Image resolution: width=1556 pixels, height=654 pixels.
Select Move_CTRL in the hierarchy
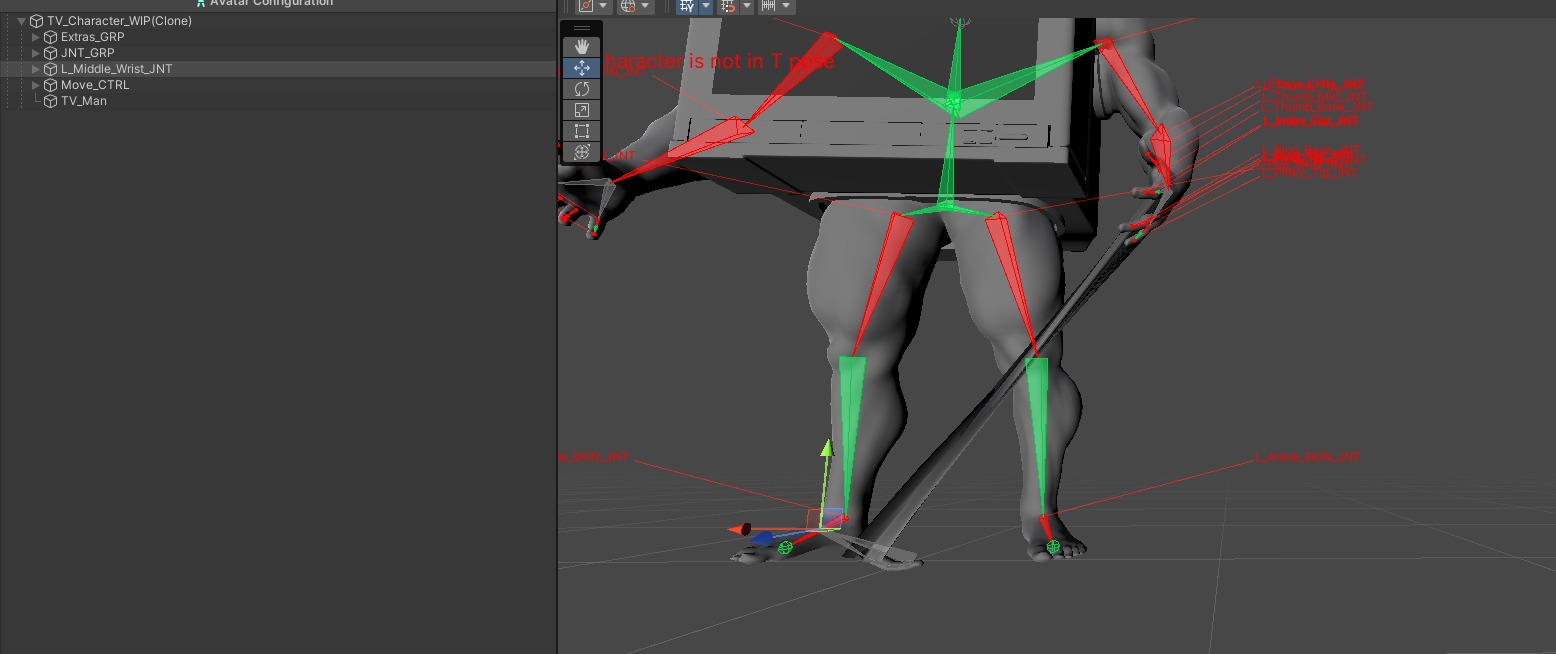(x=94, y=85)
